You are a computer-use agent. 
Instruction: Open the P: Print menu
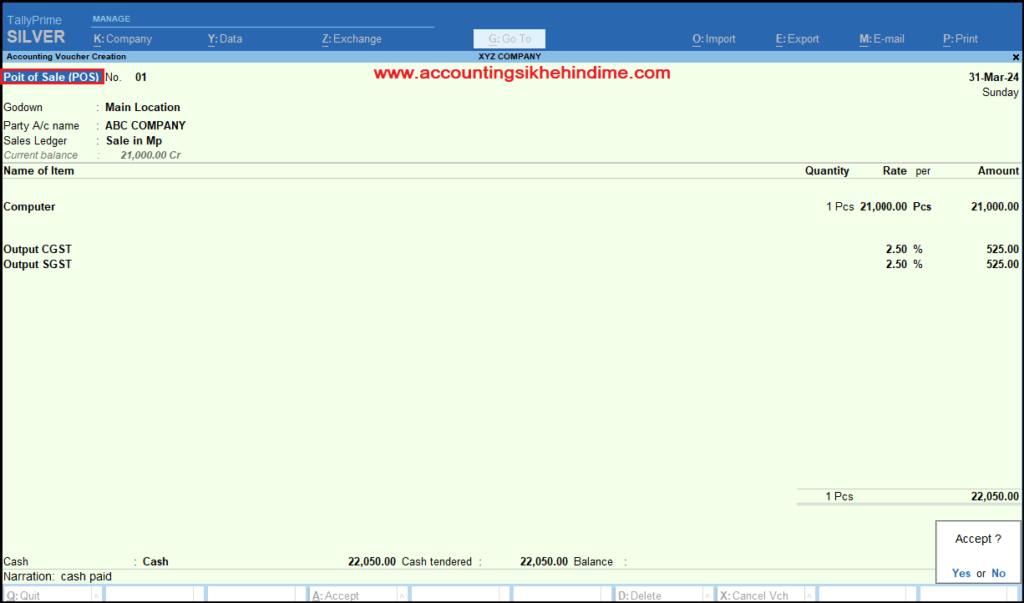(960, 39)
